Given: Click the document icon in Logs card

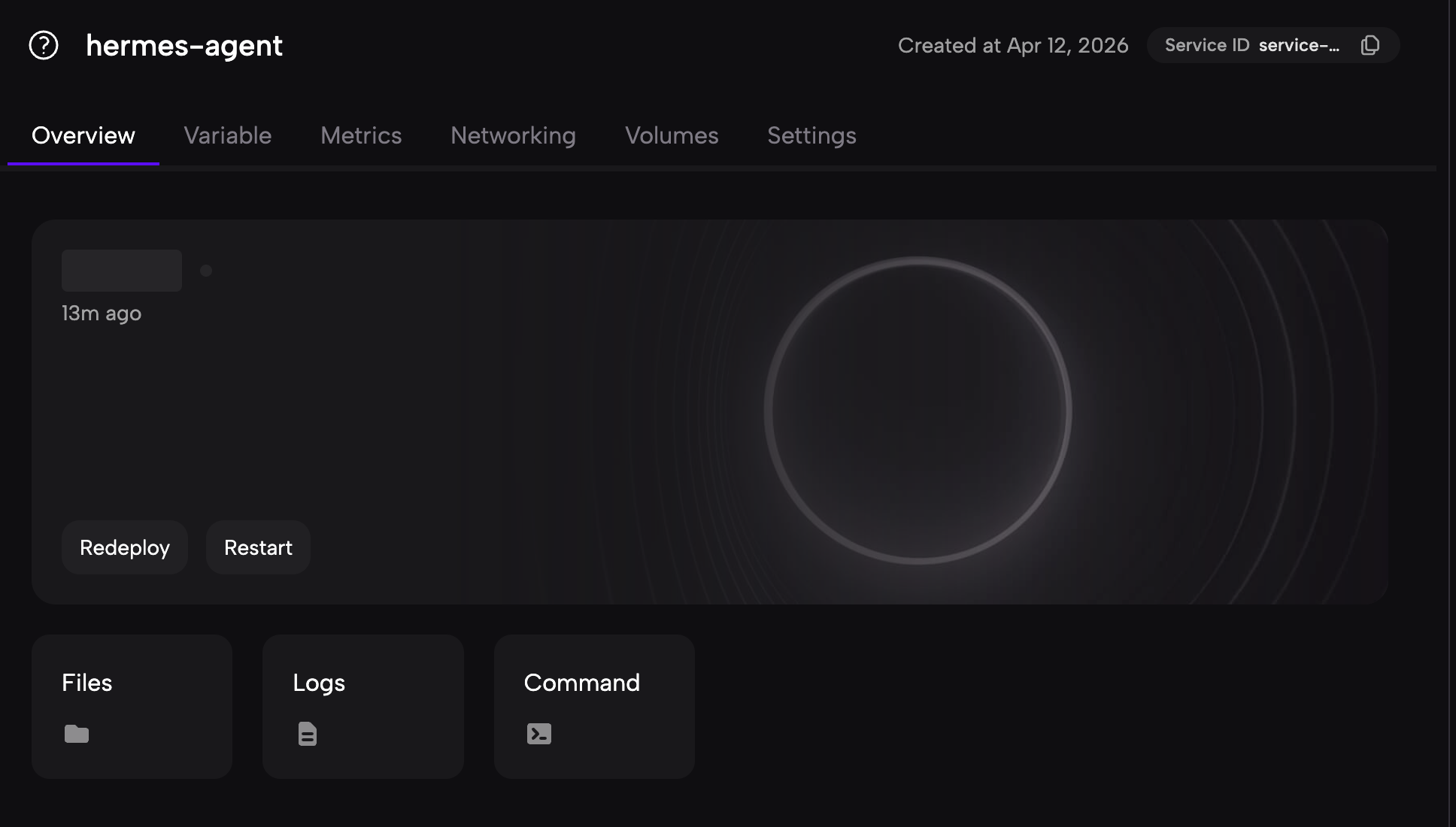Looking at the screenshot, I should coord(307,734).
